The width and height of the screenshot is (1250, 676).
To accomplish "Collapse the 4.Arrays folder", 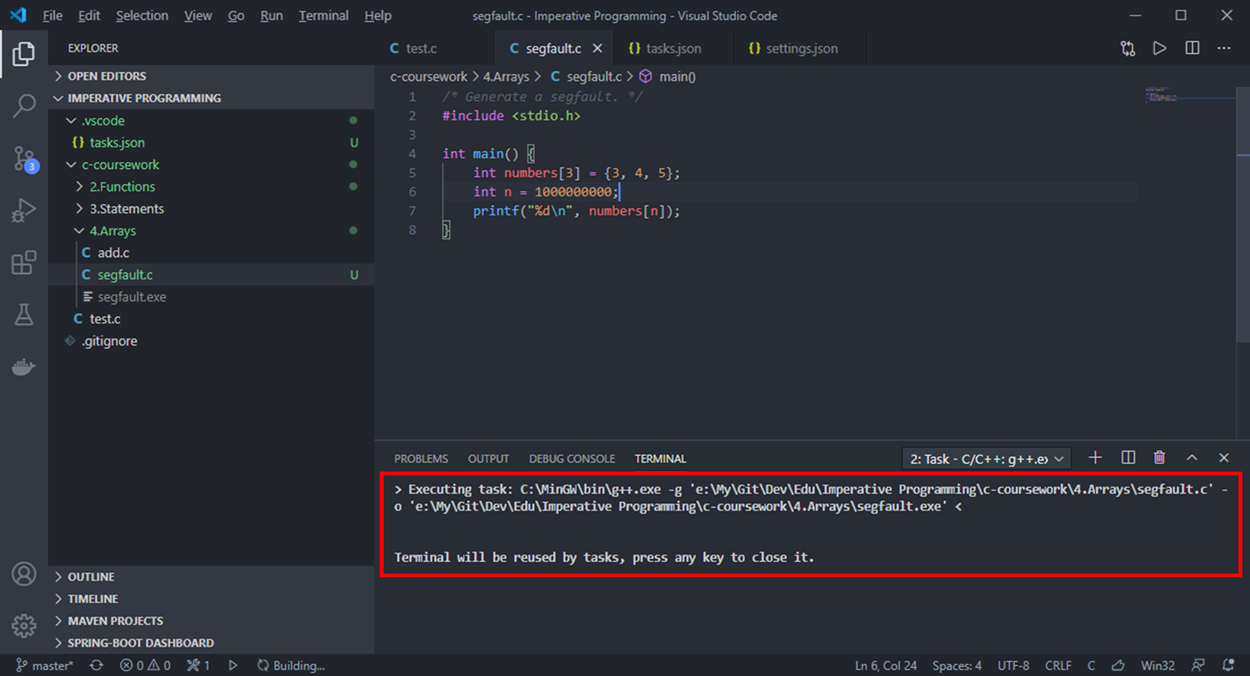I will tap(211, 230).
